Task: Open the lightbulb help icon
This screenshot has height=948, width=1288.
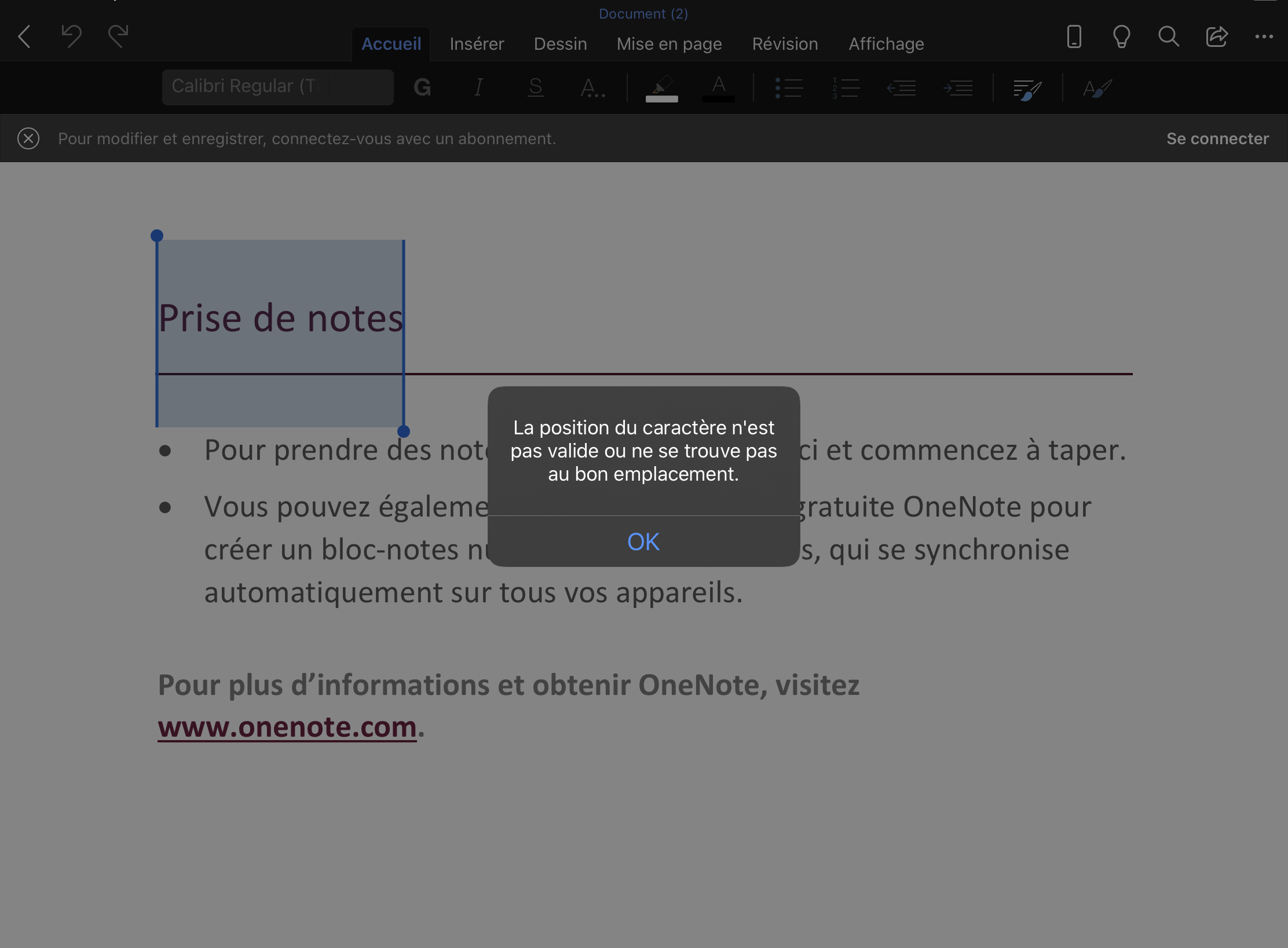Action: [1121, 37]
